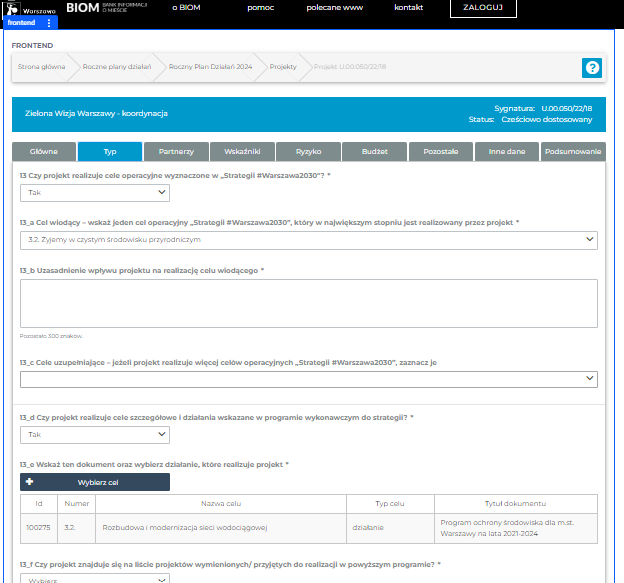
Task: Click the ZALOGUJ login button
Action: click(x=483, y=8)
